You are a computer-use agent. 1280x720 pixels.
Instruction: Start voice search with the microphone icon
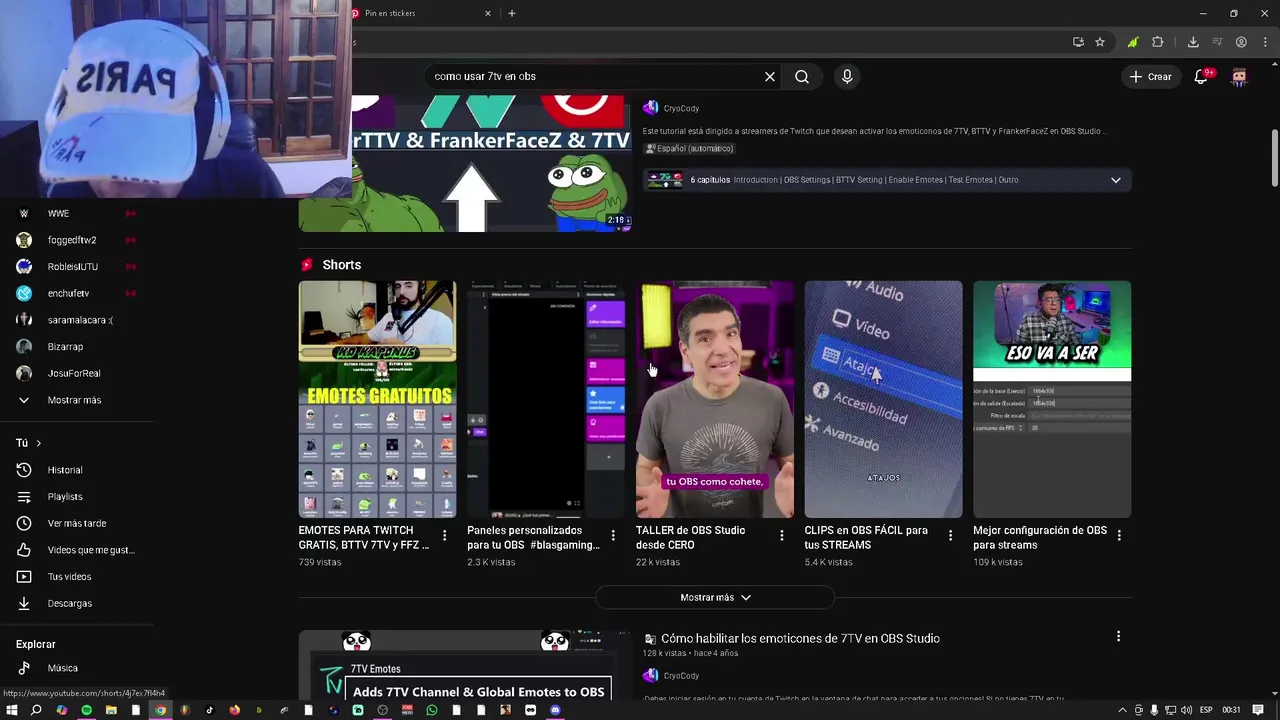pos(847,76)
